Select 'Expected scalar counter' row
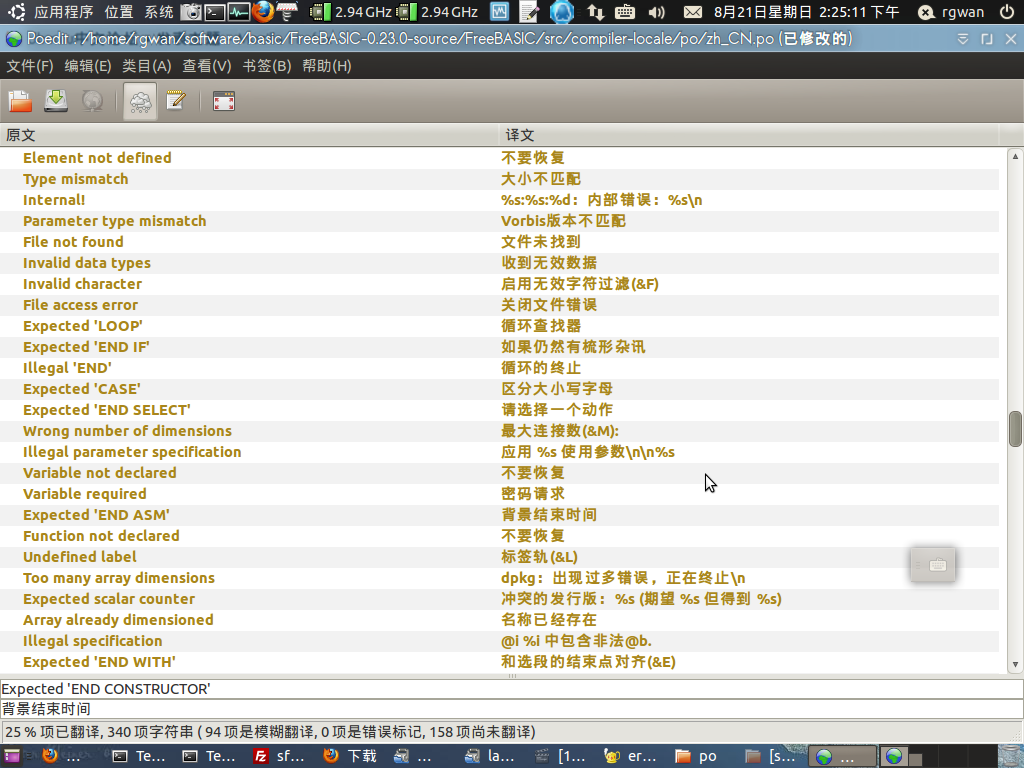The width and height of the screenshot is (1024, 768). (499, 599)
